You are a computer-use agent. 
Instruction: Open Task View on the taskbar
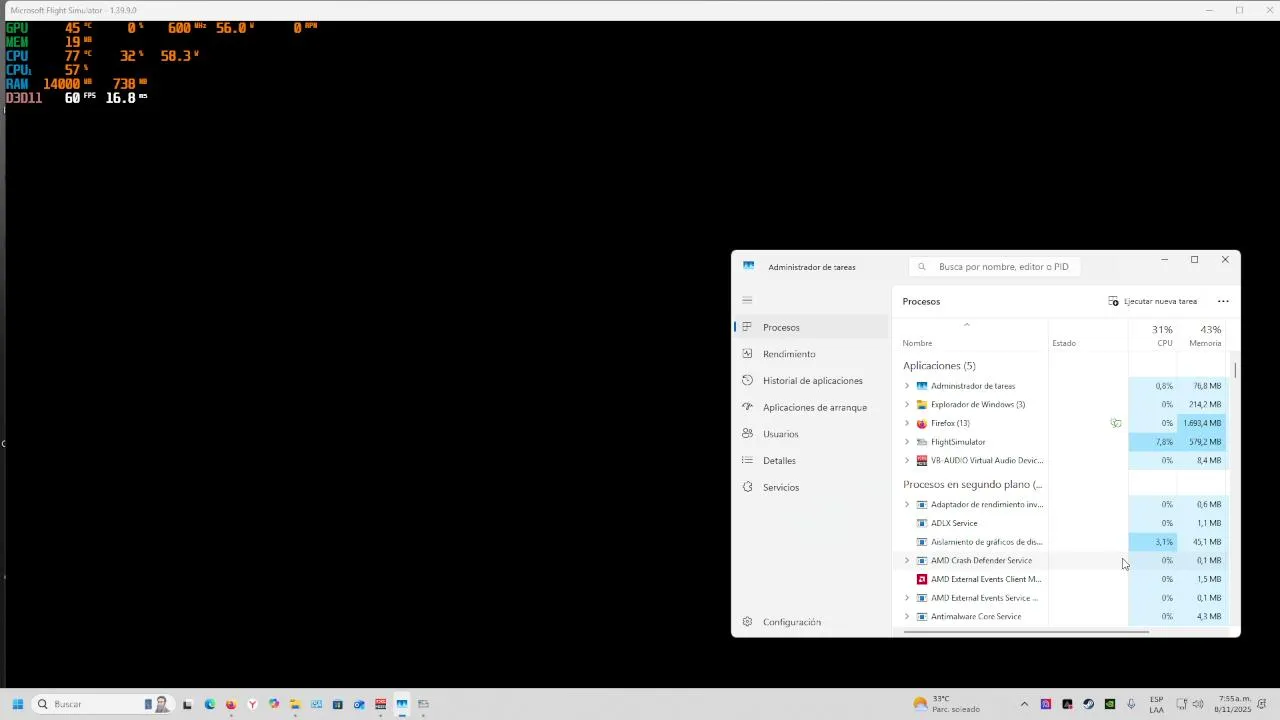187,704
